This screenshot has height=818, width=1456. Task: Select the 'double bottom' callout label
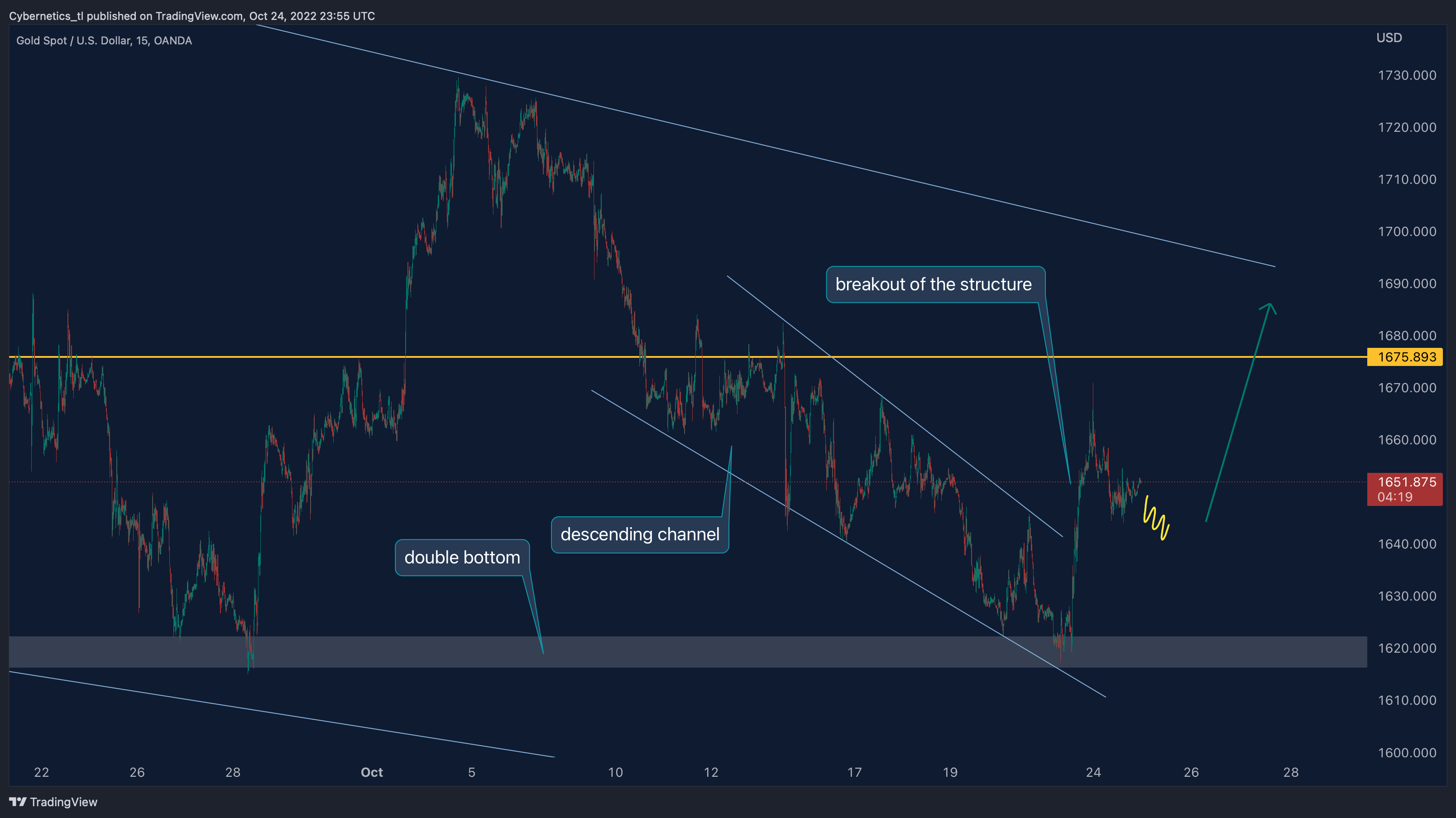click(462, 558)
